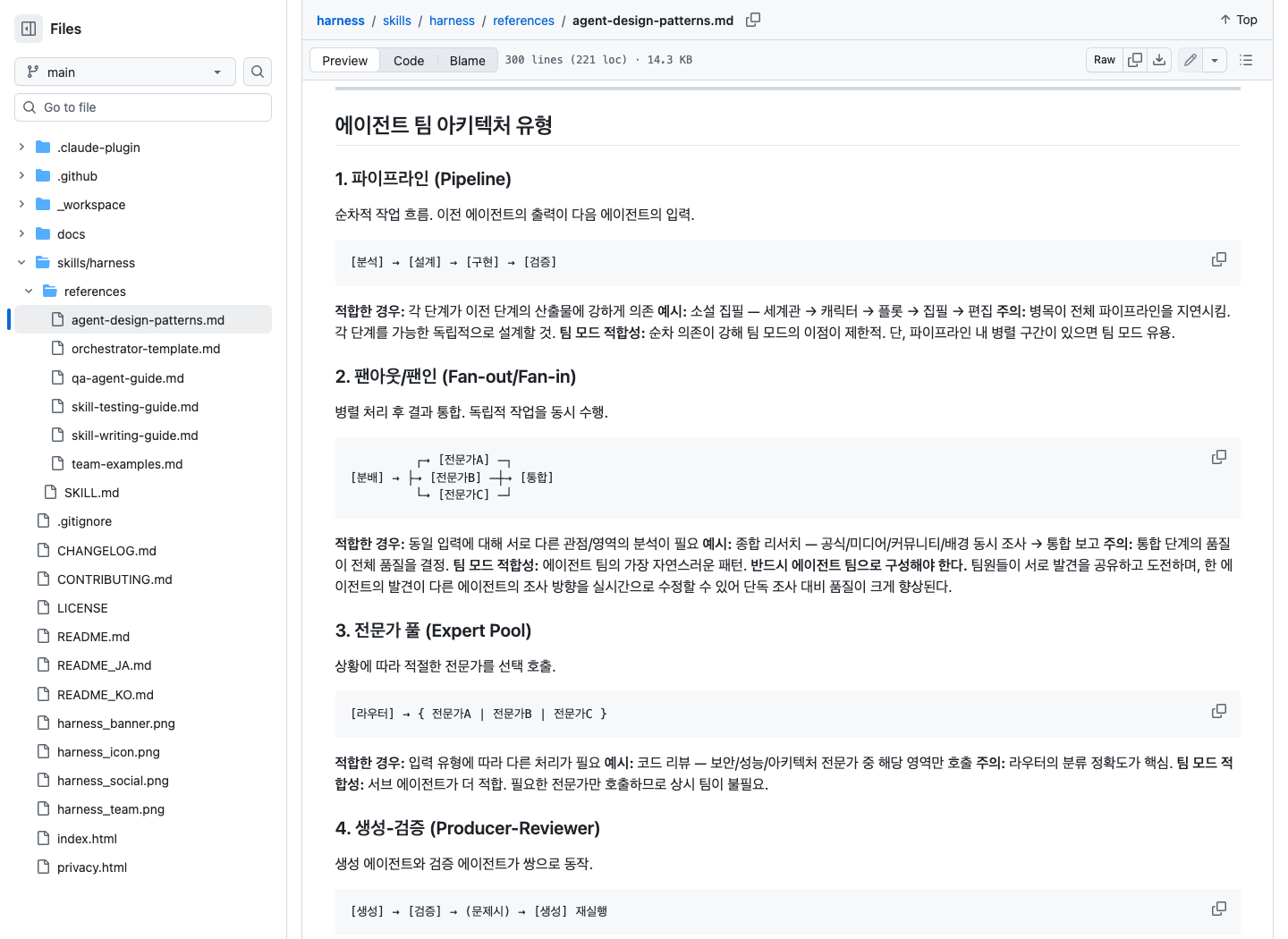Collapse the skills/harness folder
1288x939 pixels.
(x=21, y=262)
